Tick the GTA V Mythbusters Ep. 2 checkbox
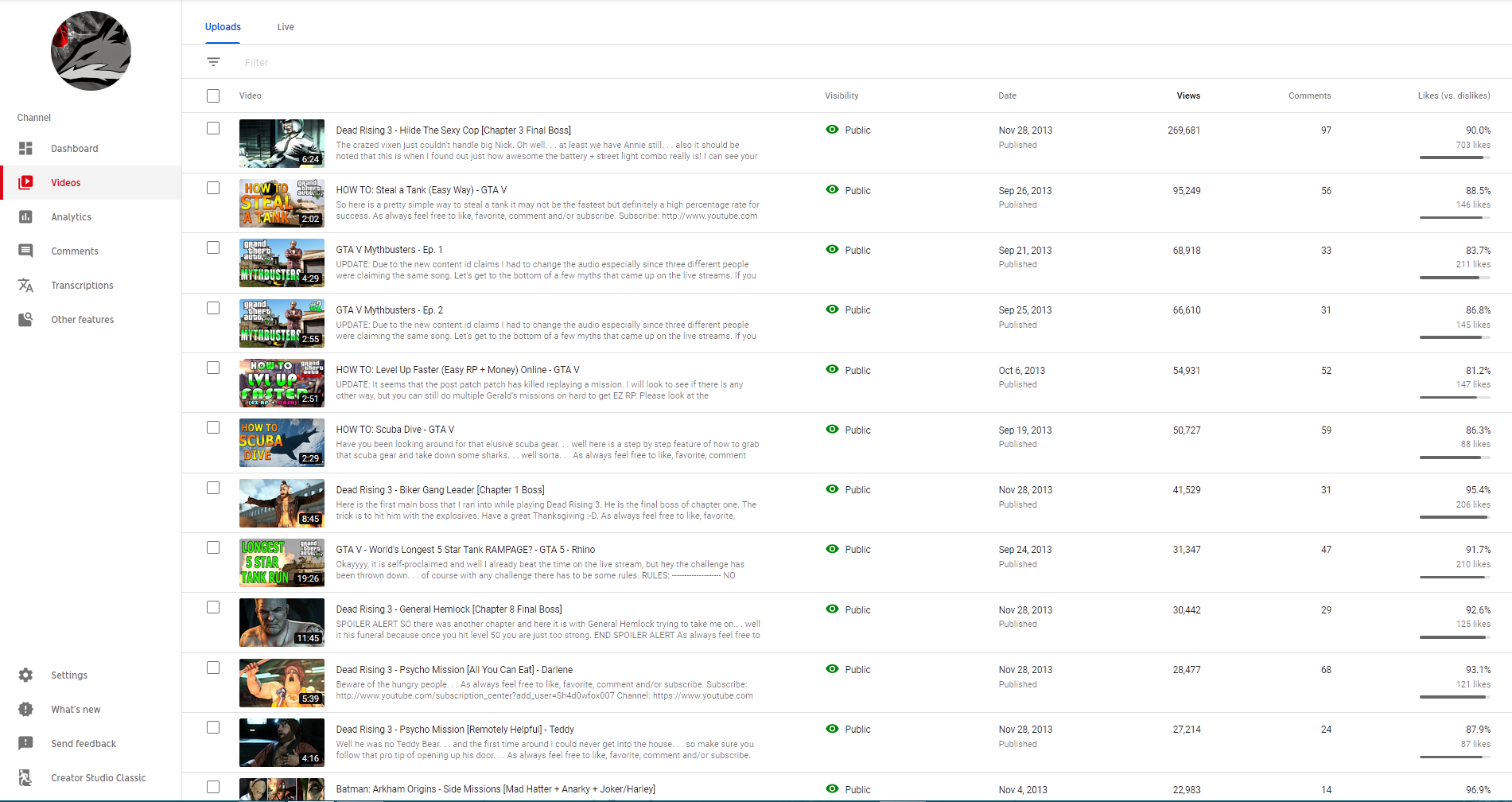1512x802 pixels. pos(213,308)
